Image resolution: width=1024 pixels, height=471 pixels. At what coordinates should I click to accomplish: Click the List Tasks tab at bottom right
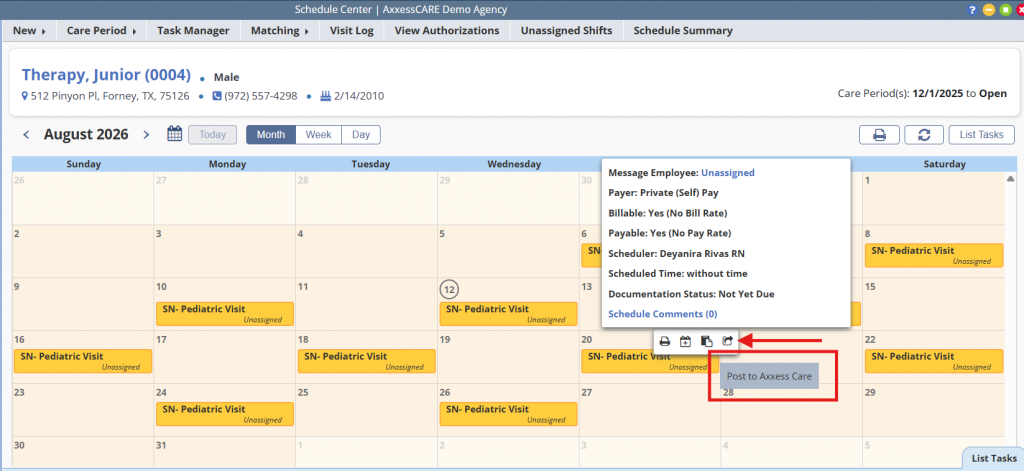tap(993, 459)
